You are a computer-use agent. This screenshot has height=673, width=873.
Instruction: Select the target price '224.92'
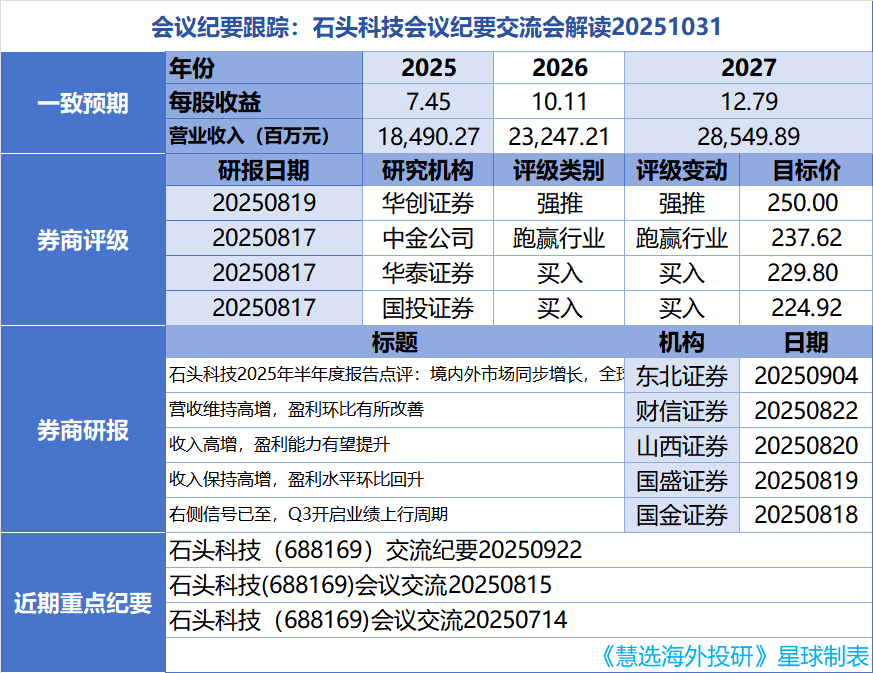coord(806,308)
